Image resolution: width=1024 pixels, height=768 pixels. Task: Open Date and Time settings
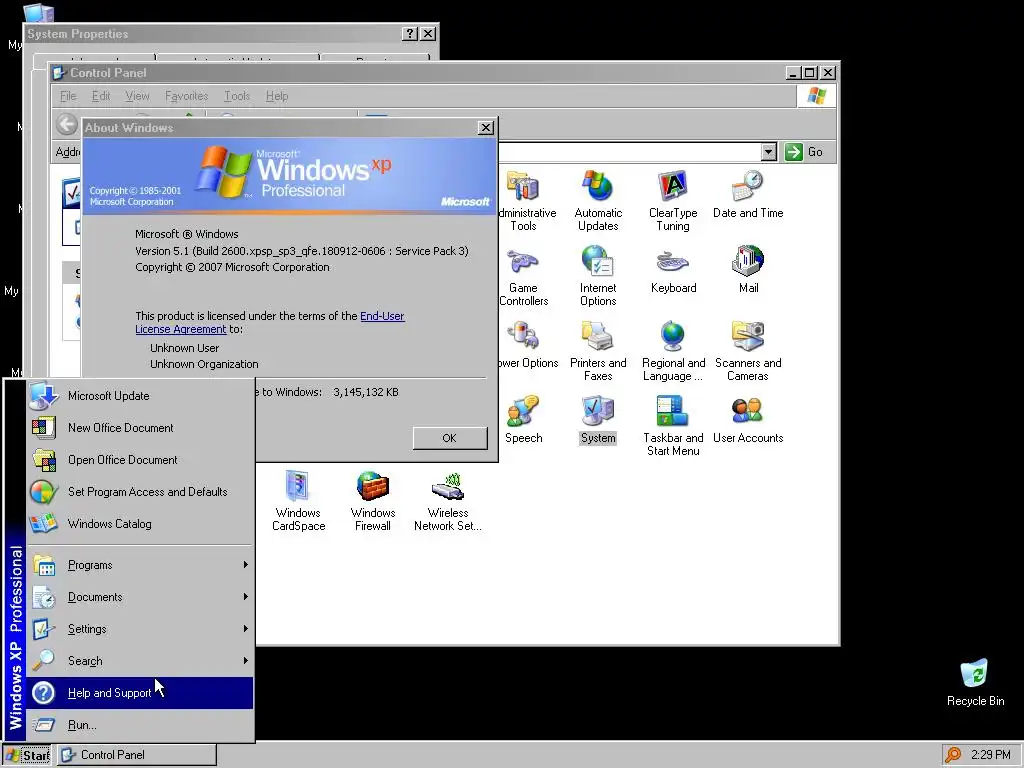coord(748,194)
